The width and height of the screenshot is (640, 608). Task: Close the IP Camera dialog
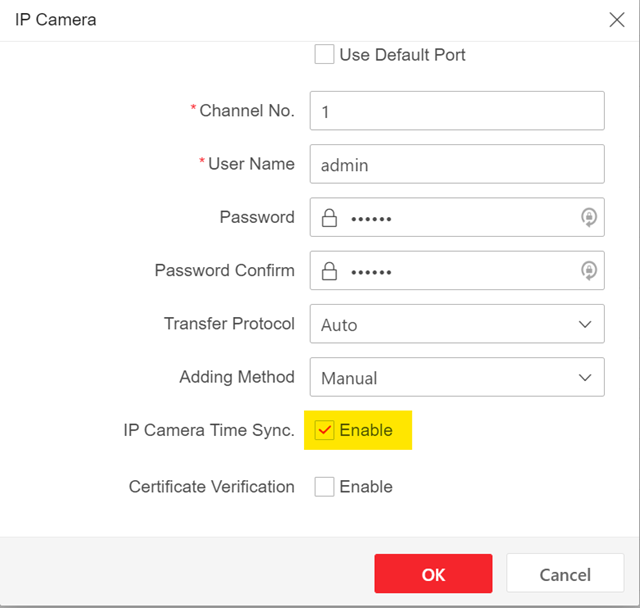tap(617, 20)
